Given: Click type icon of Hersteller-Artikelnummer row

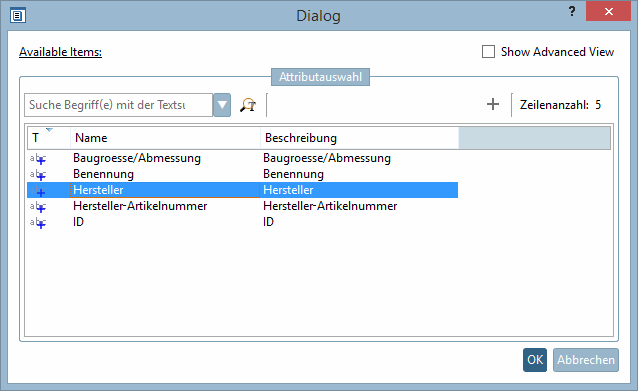Looking at the screenshot, I should tap(38, 206).
